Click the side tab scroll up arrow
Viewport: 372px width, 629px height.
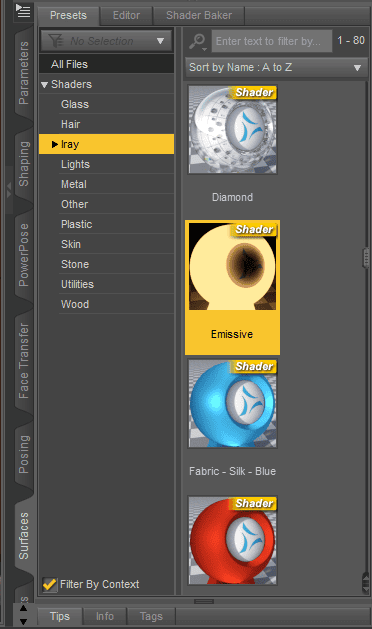click(23, 609)
